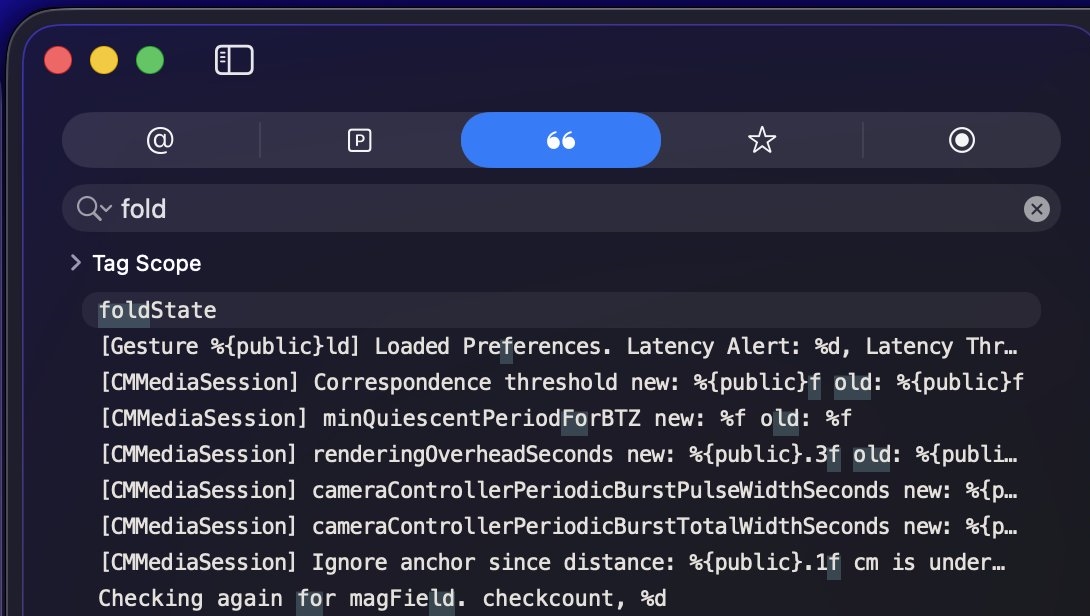Image resolution: width=1090 pixels, height=616 pixels.
Task: Select the 'cameraControllerPeriodicBurstPulseWidthSeconds' row
Action: [x=561, y=491]
